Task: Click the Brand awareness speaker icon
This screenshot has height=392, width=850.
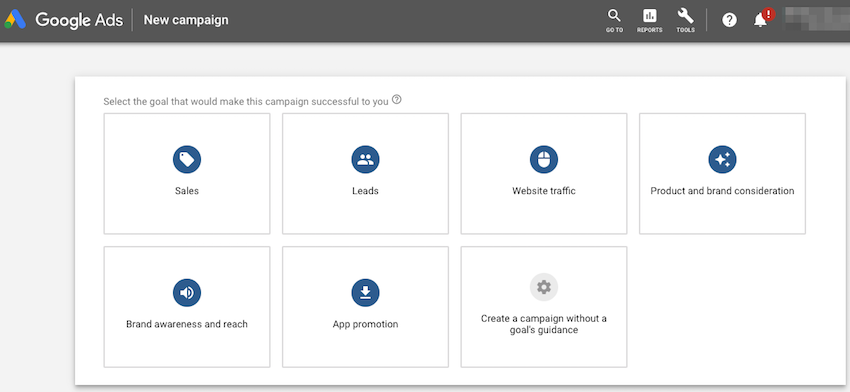Action: click(x=187, y=293)
